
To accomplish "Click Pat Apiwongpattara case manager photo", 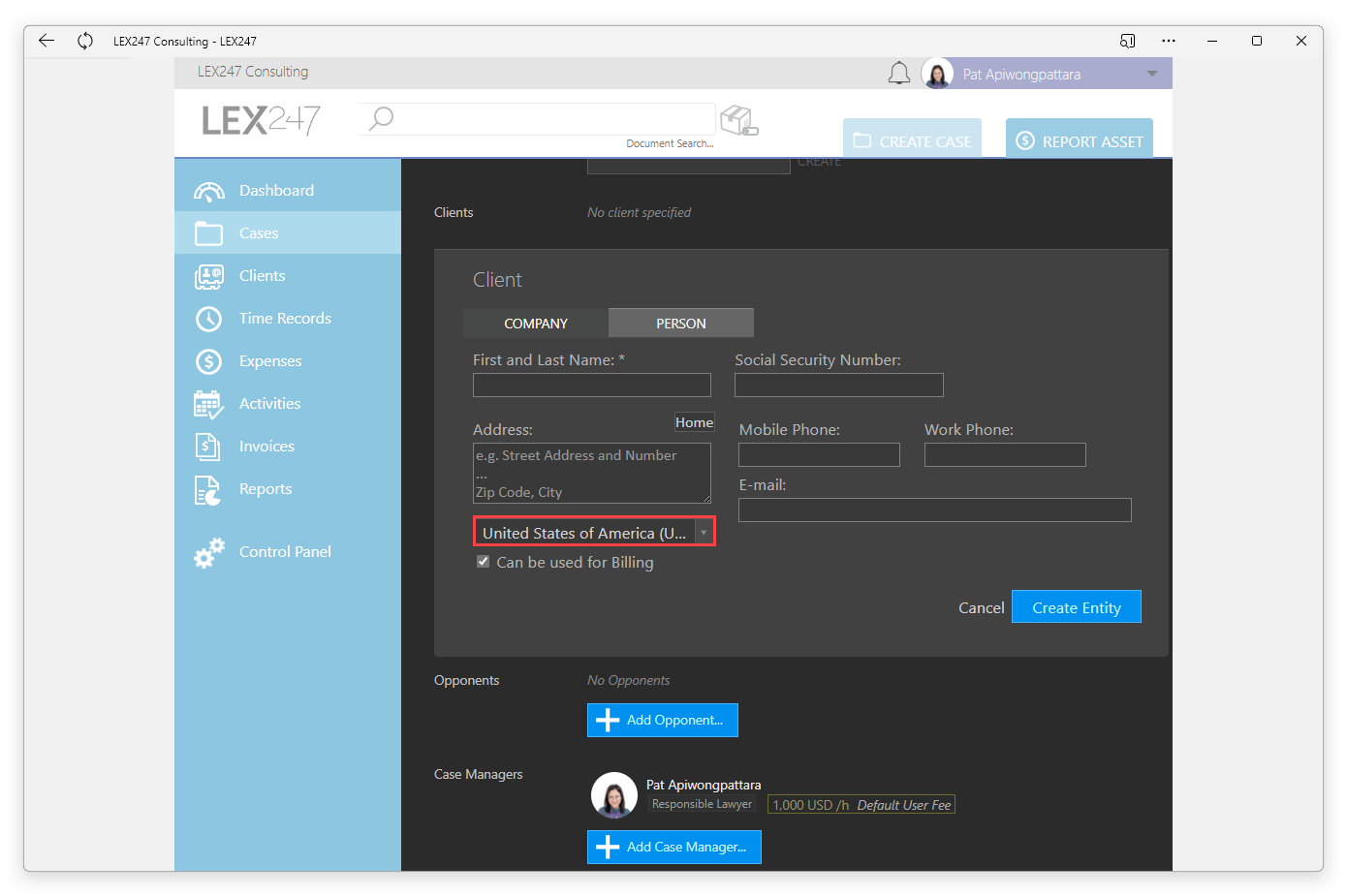I will (x=614, y=795).
